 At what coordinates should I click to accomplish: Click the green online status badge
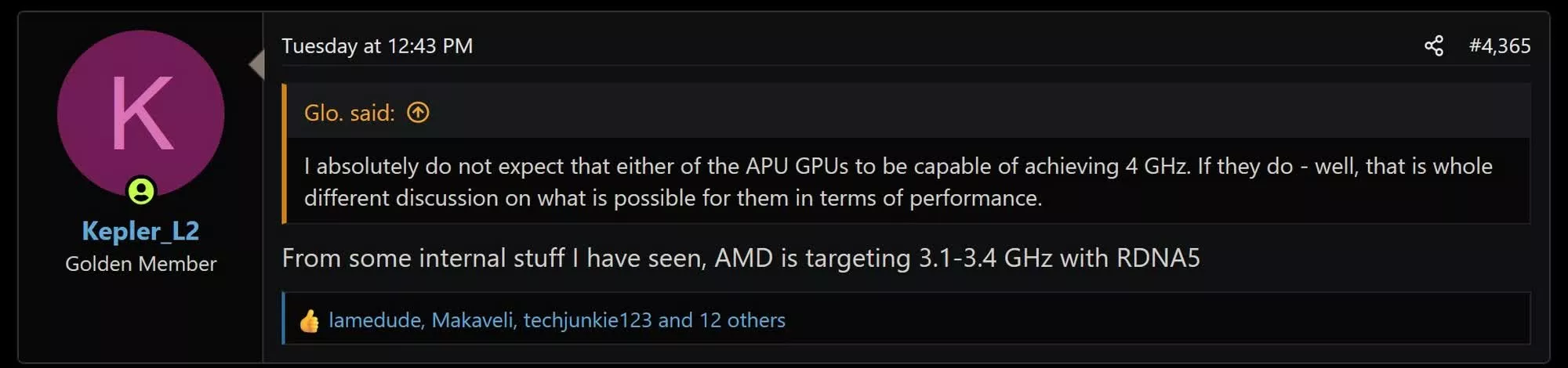(141, 191)
